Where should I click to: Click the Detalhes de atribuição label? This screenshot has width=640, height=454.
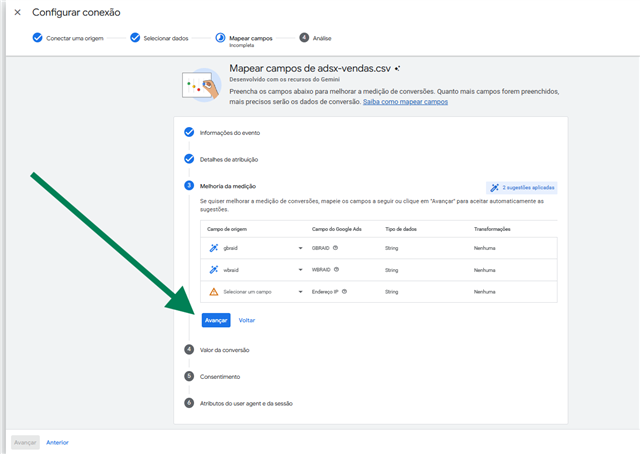coord(229,160)
